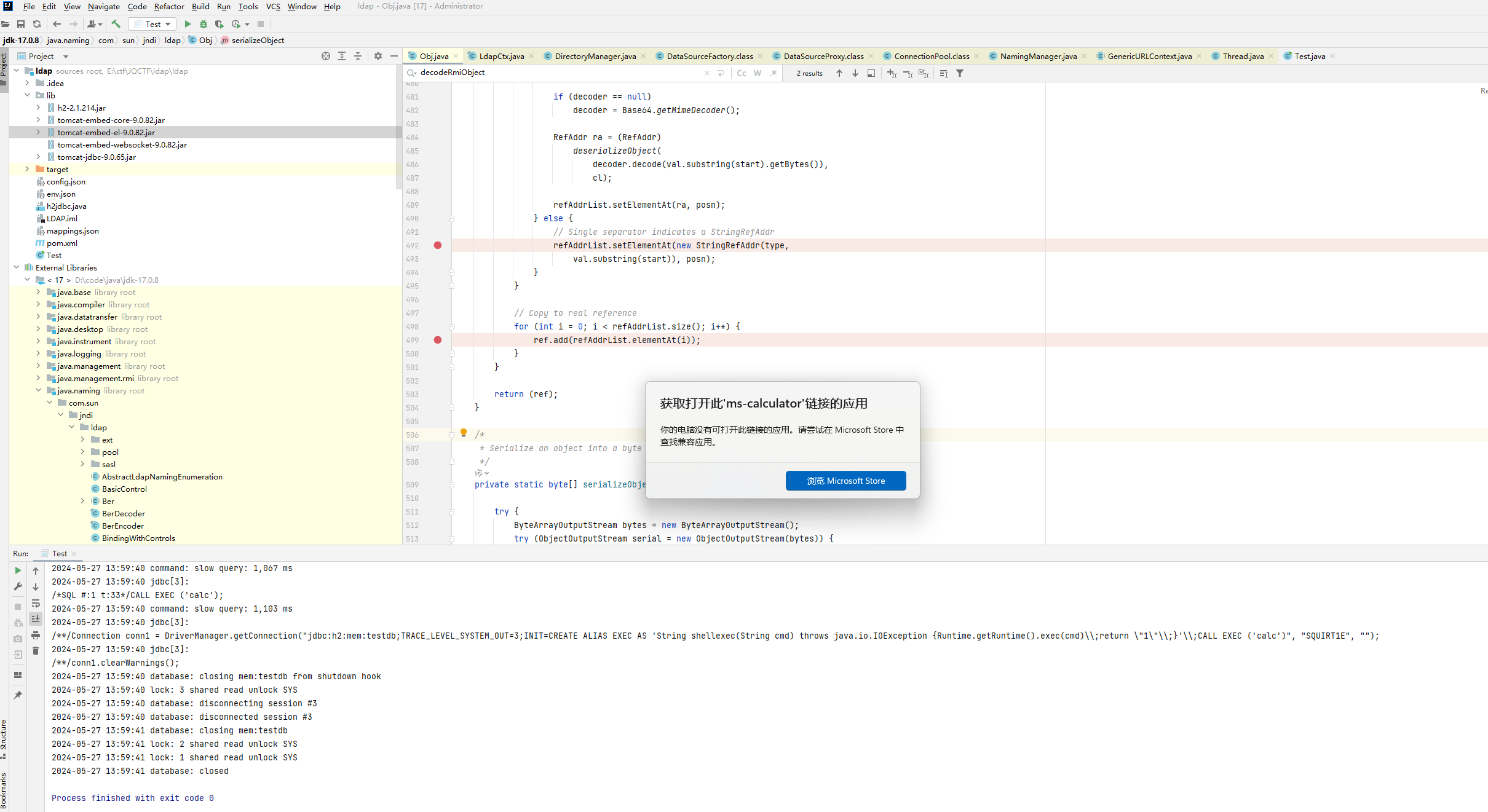Screen dimensions: 1488x812
Task: Click the Synchronize/reload icon in toolbar
Action: pos(37,24)
